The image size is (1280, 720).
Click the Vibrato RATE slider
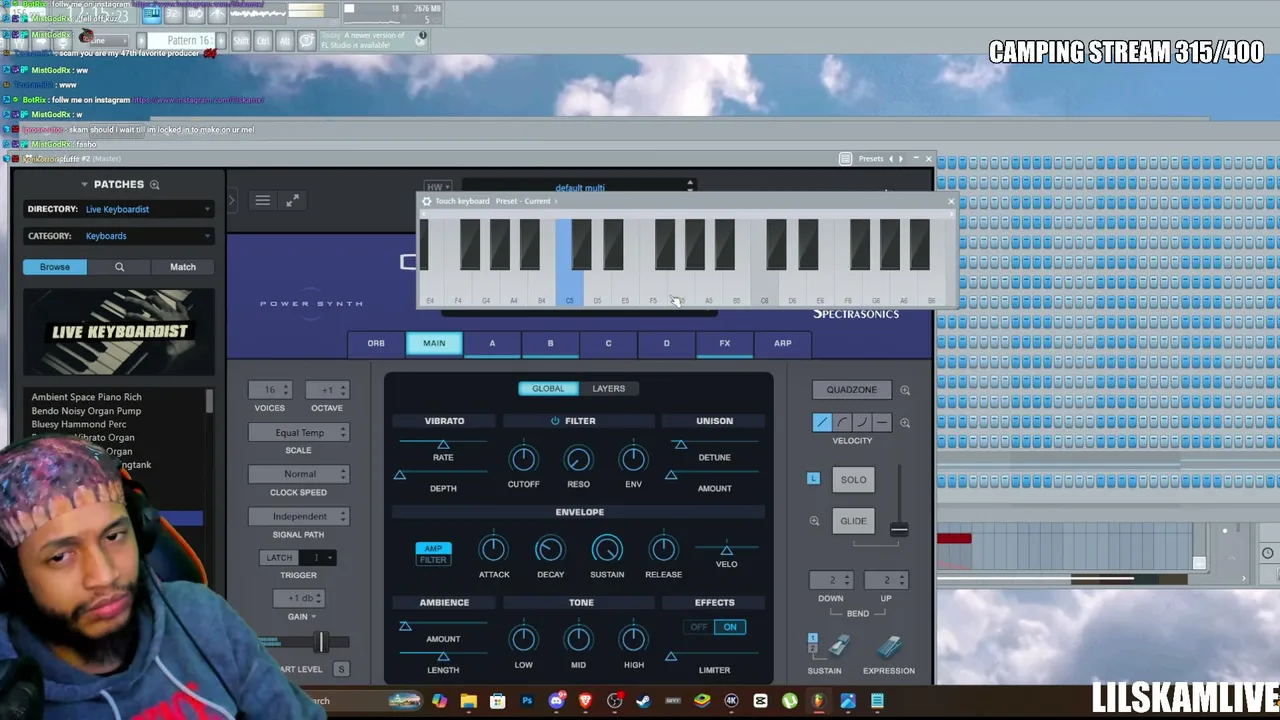tap(443, 444)
